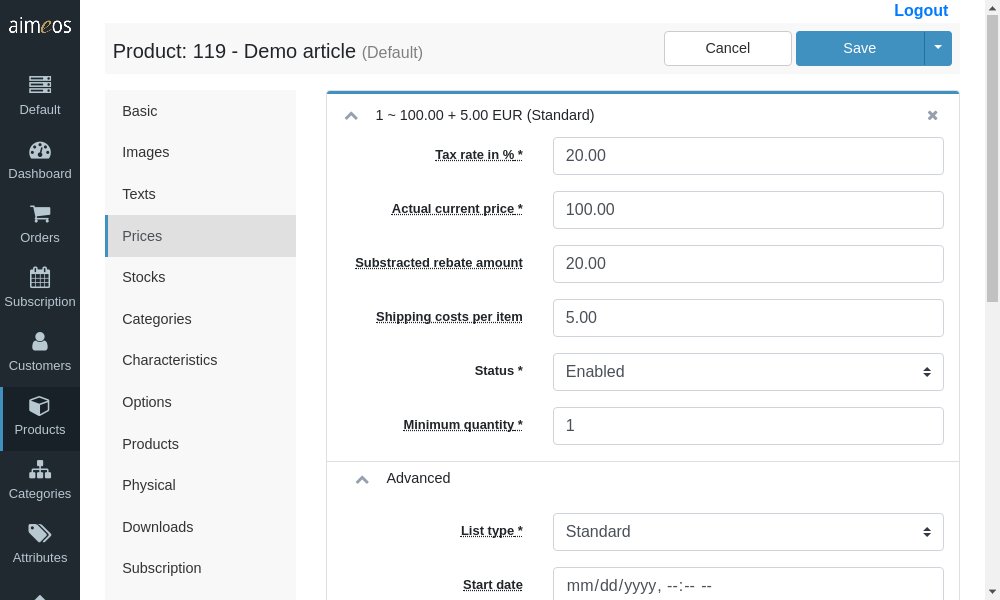This screenshot has width=1000, height=600.
Task: Open the Status dropdown
Action: click(747, 371)
